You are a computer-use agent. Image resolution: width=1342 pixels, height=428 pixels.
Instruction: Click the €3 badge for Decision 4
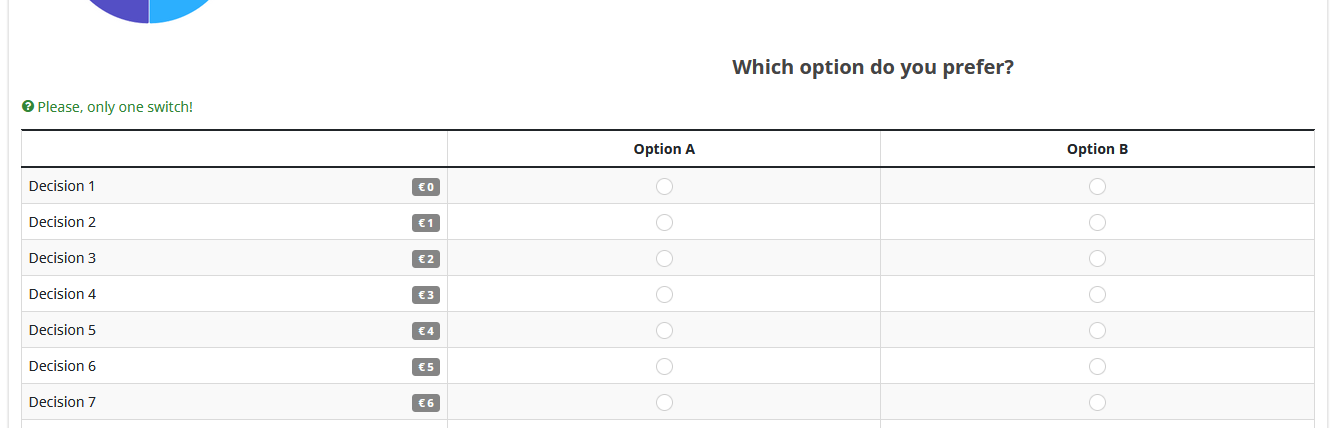426,295
